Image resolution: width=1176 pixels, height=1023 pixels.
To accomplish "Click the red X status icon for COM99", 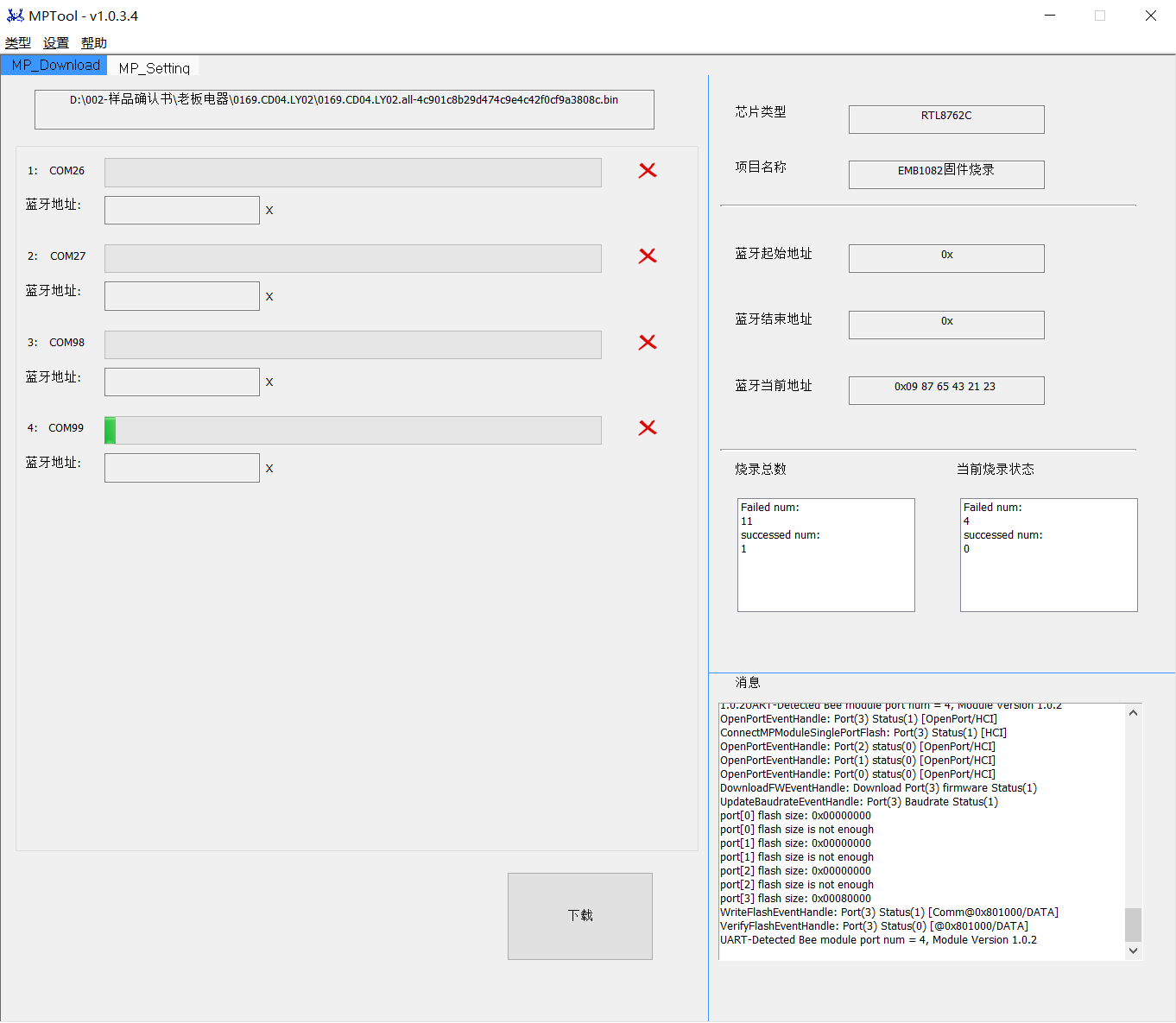I will point(648,428).
